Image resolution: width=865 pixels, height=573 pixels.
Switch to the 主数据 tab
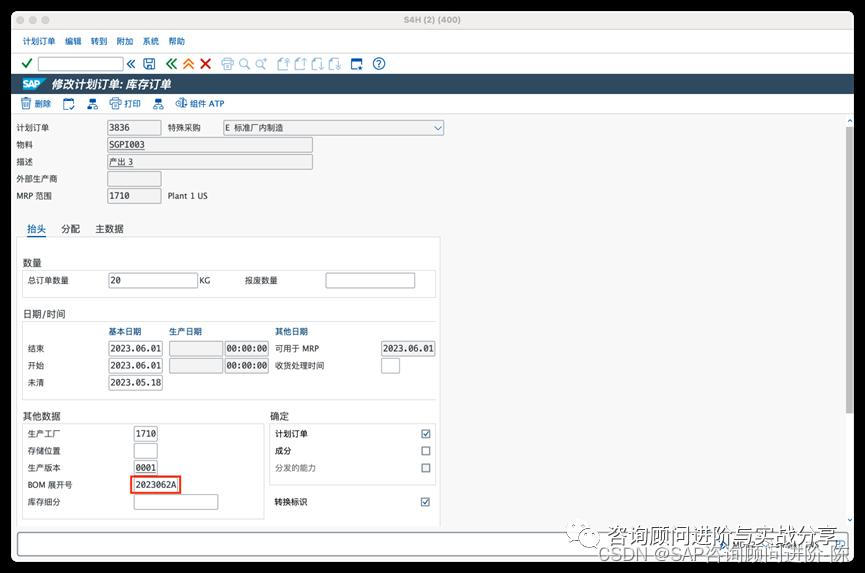tap(109, 229)
